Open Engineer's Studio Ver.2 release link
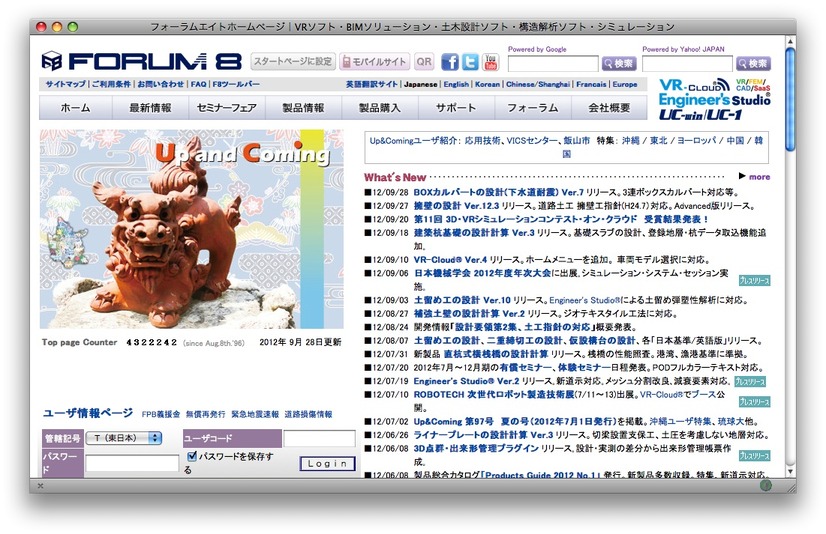This screenshot has width=826, height=534. [466, 381]
